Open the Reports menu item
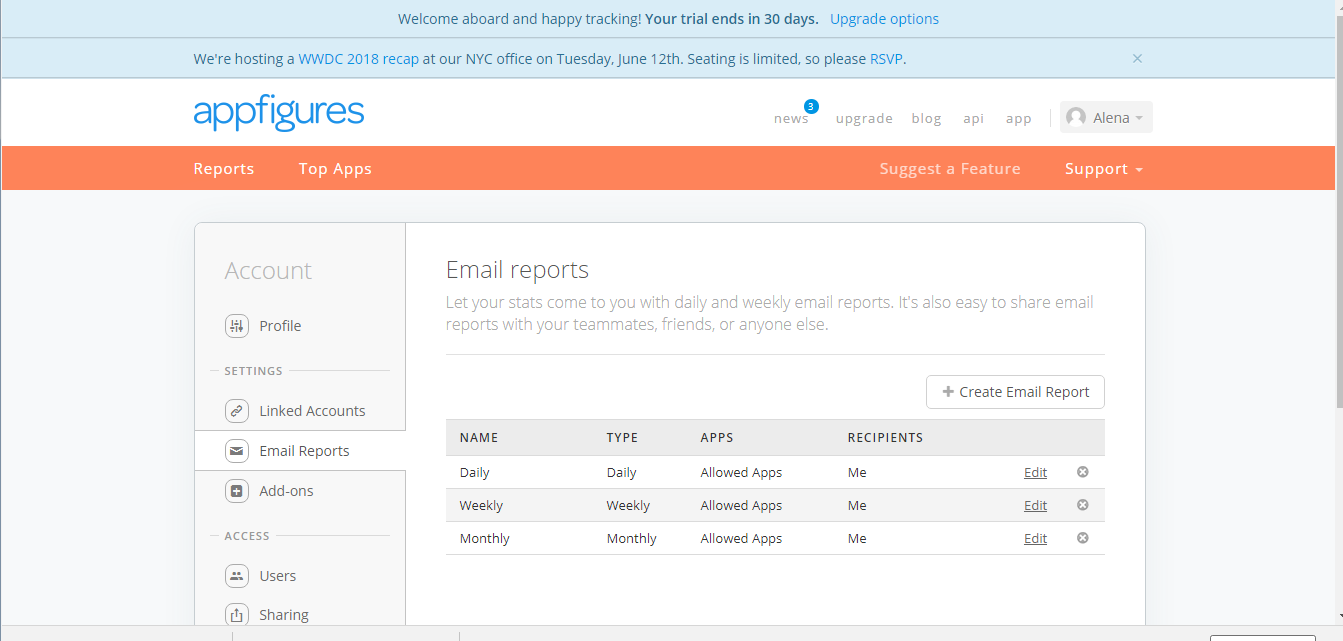 tap(224, 169)
